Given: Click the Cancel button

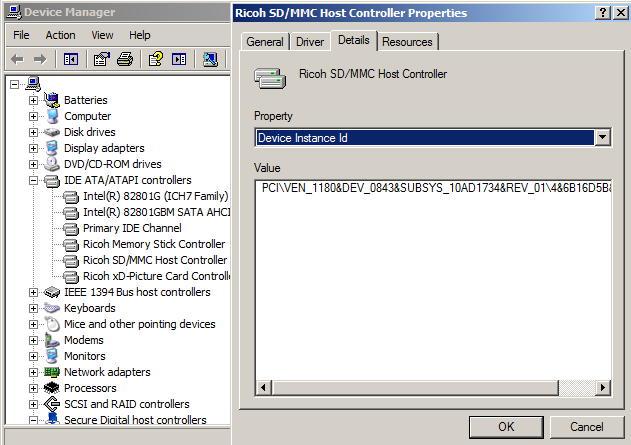Looking at the screenshot, I should click(x=587, y=426).
